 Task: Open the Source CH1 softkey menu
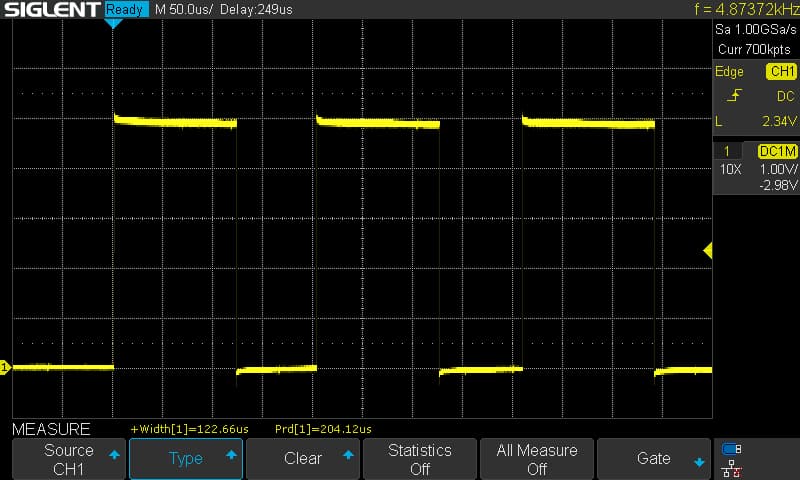tap(69, 459)
